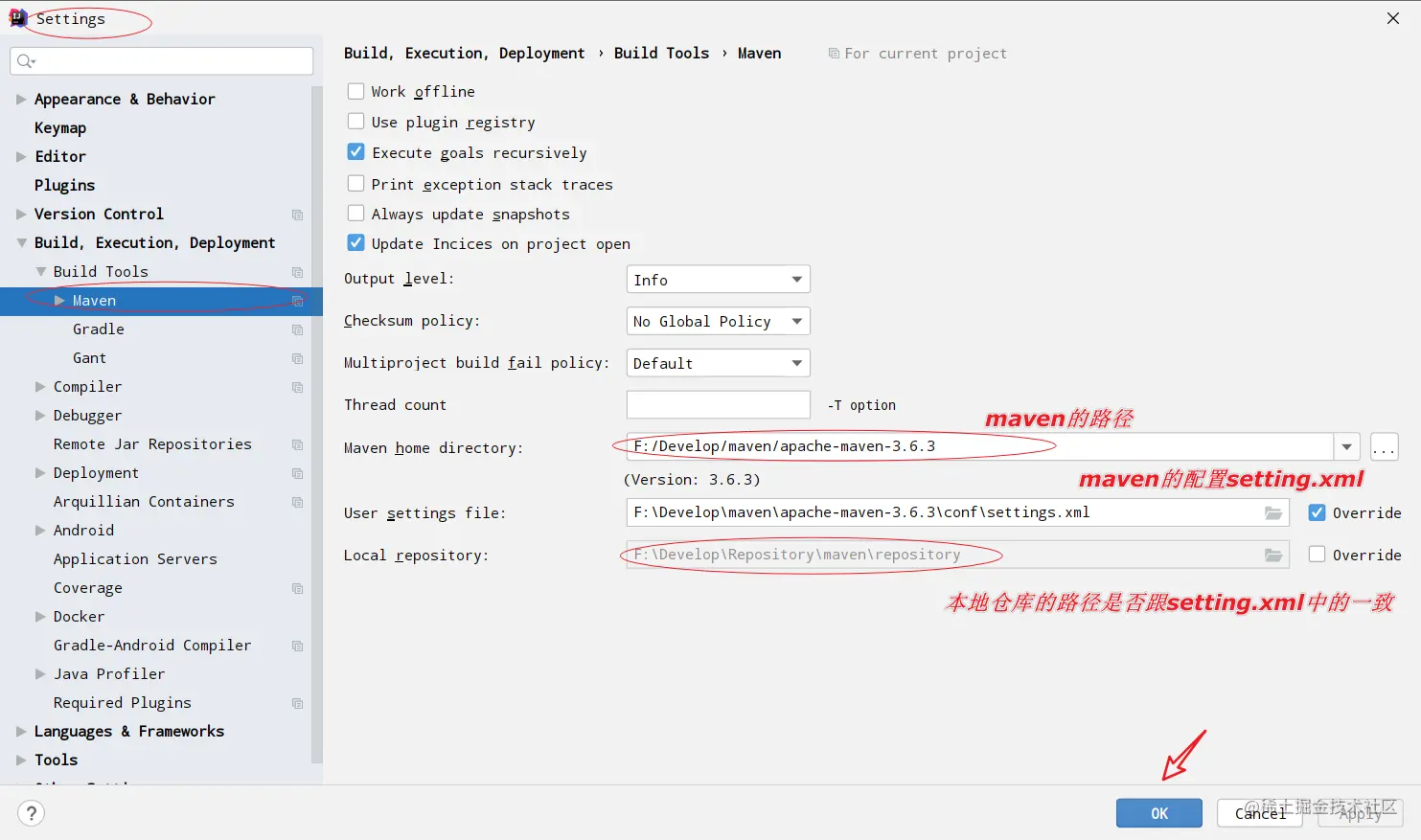The width and height of the screenshot is (1421, 840).
Task: Click the Maven home directory path field
Action: (x=979, y=446)
